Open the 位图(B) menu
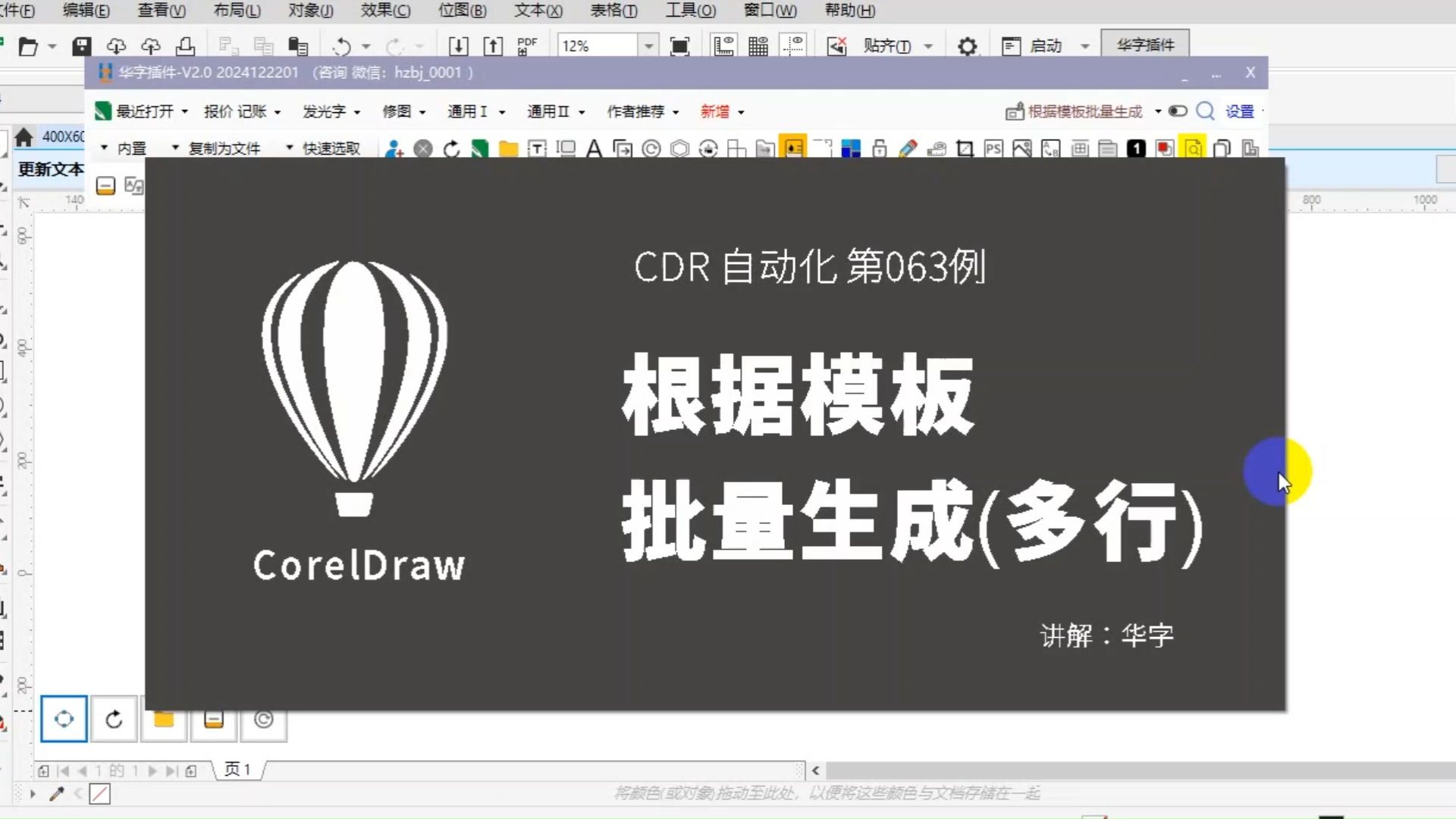The height and width of the screenshot is (819, 1456). click(463, 11)
